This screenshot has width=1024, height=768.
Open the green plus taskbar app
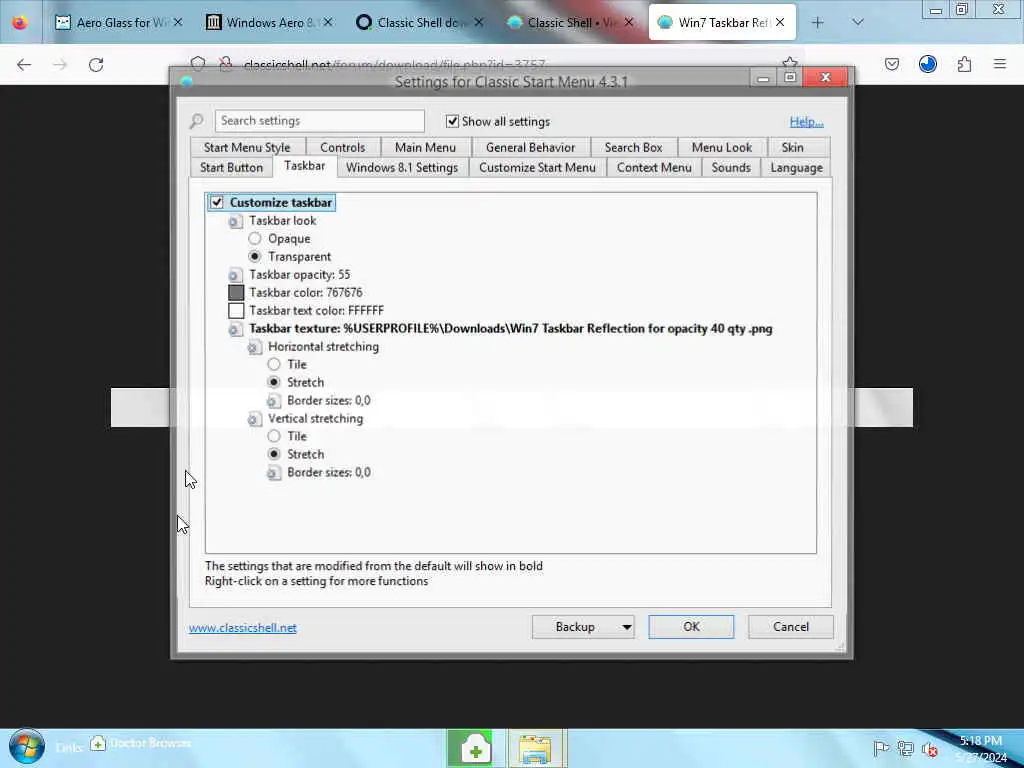470,749
